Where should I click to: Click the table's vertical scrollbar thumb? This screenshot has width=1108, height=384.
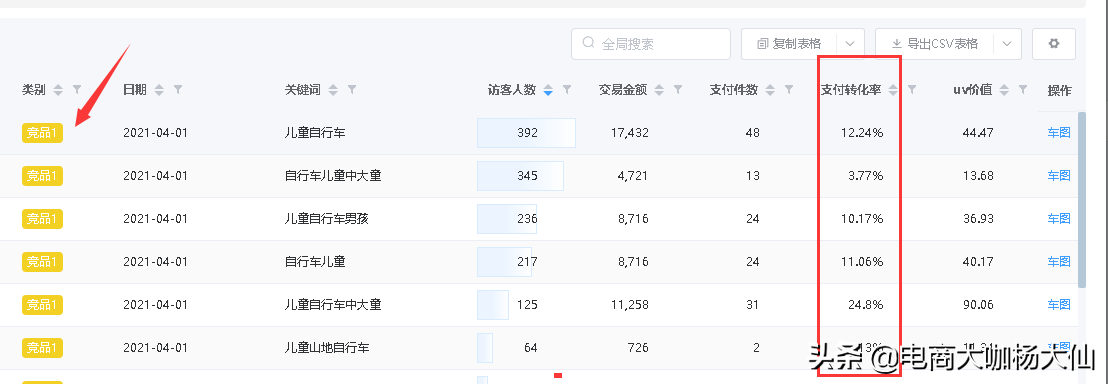click(x=1082, y=199)
